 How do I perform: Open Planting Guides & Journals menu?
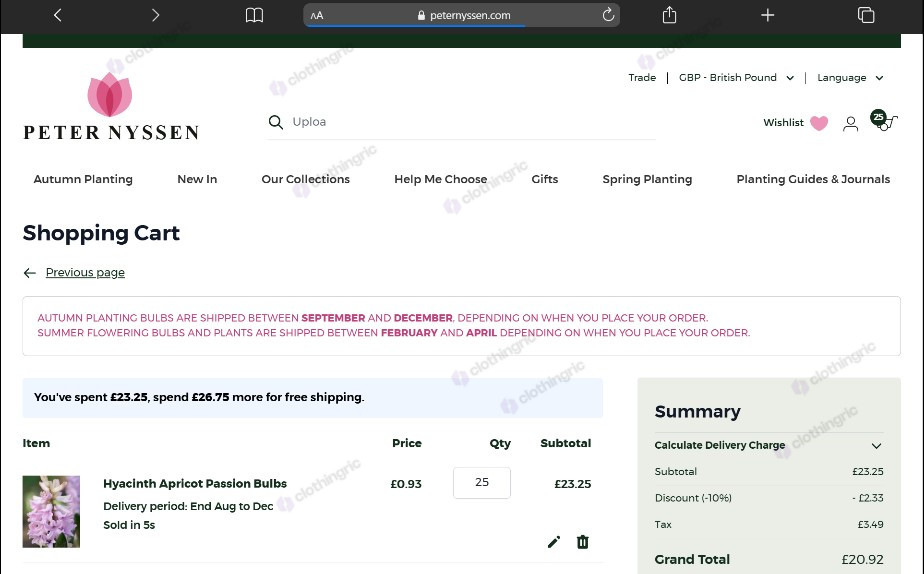813,179
